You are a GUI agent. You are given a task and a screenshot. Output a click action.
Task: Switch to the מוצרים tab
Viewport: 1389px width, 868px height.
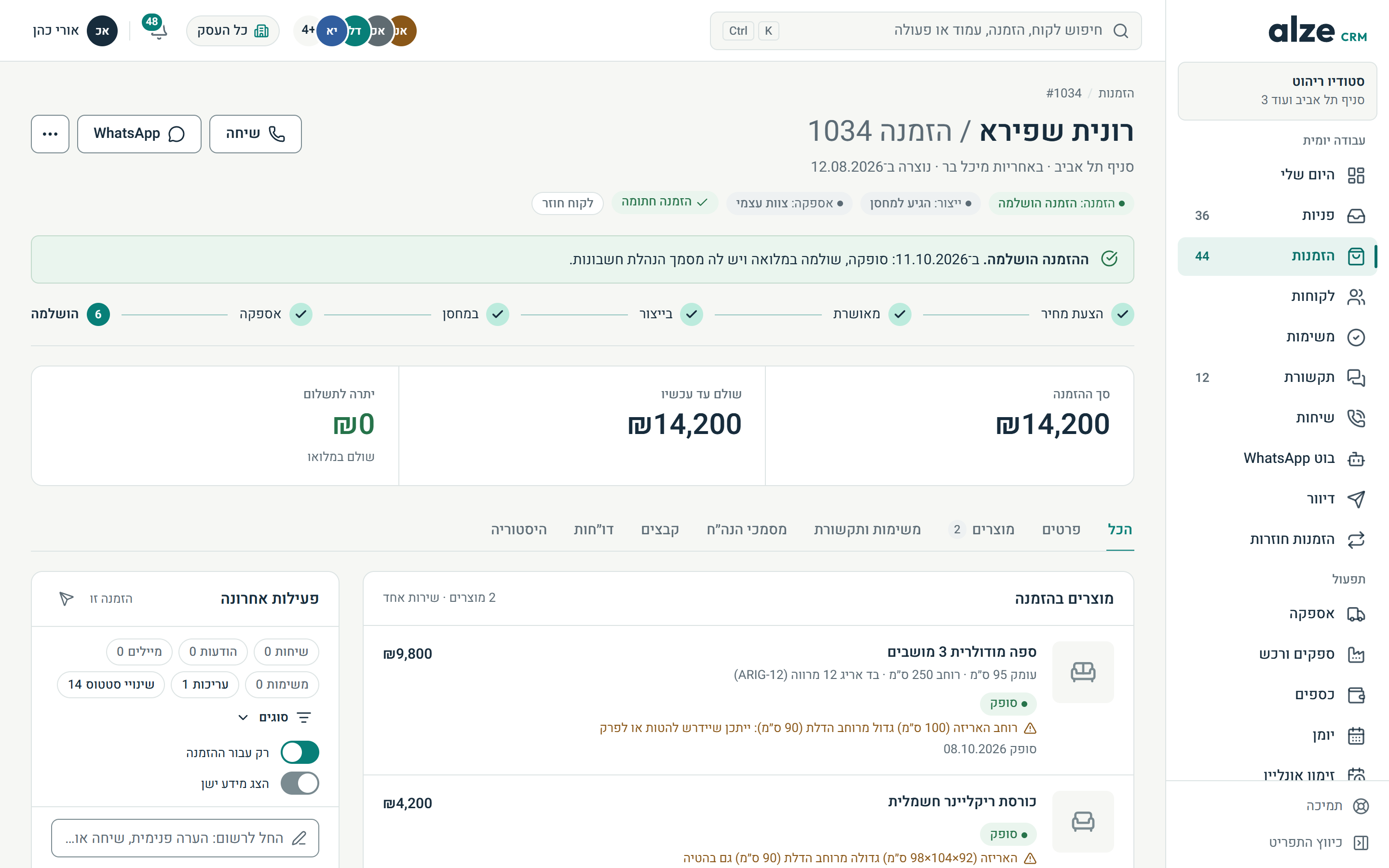click(x=981, y=529)
